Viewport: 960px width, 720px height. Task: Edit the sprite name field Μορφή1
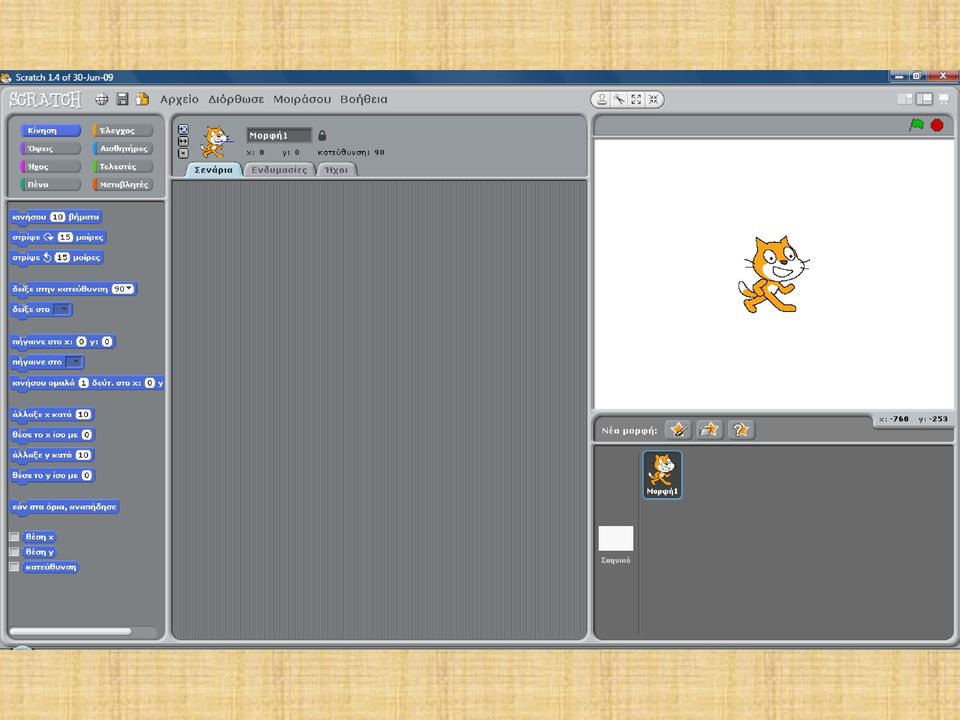coord(279,135)
